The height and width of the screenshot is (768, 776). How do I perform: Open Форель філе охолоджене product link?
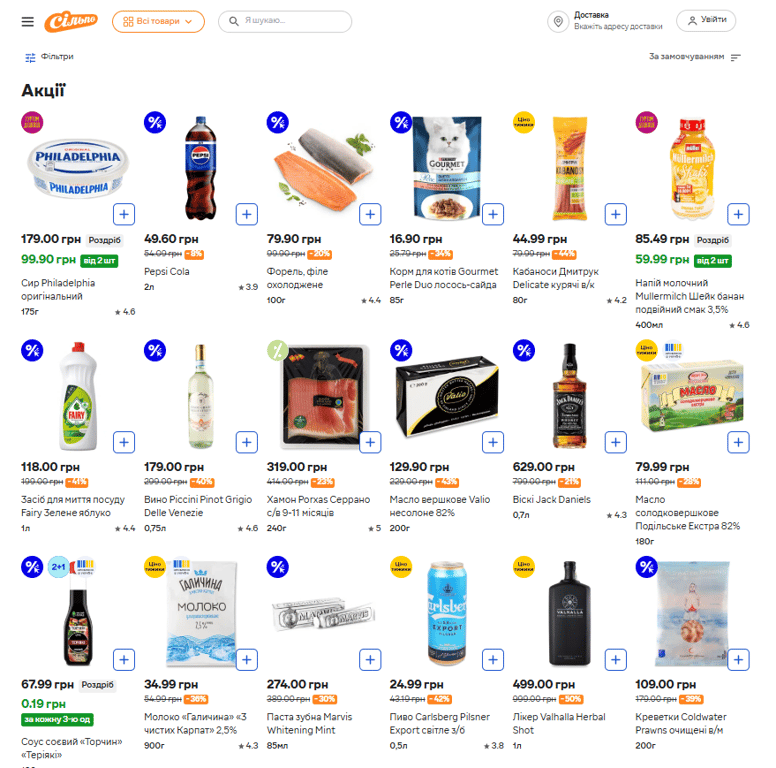pyautogui.click(x=295, y=278)
